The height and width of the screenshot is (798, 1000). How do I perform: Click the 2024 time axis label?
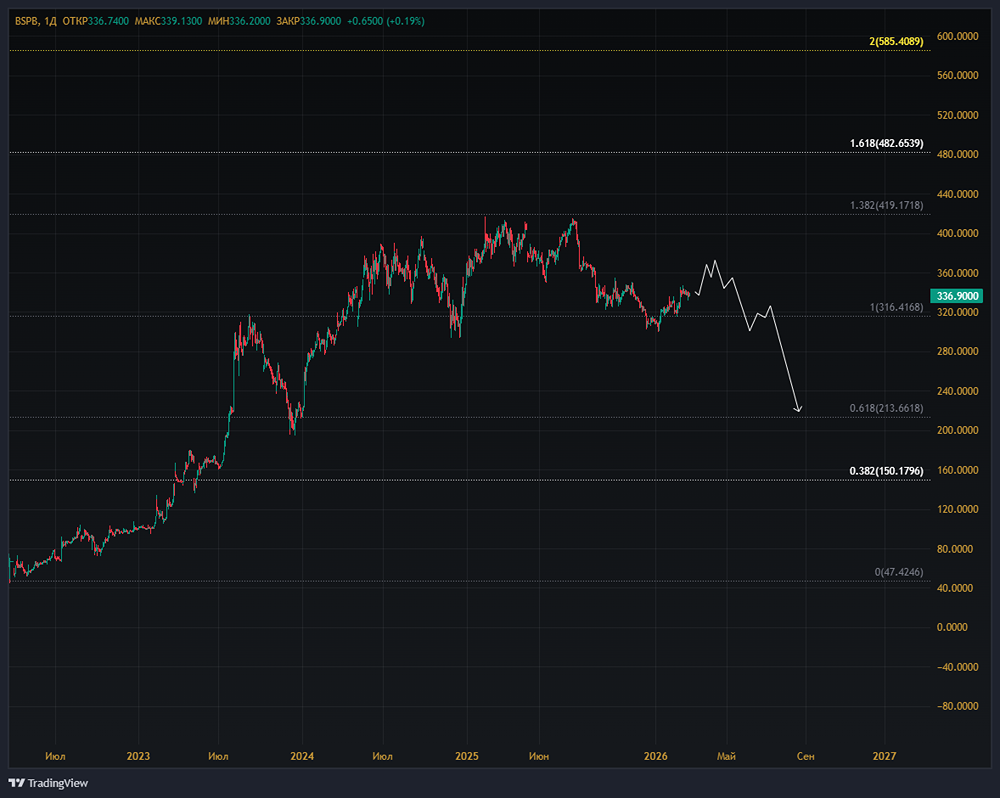(302, 756)
